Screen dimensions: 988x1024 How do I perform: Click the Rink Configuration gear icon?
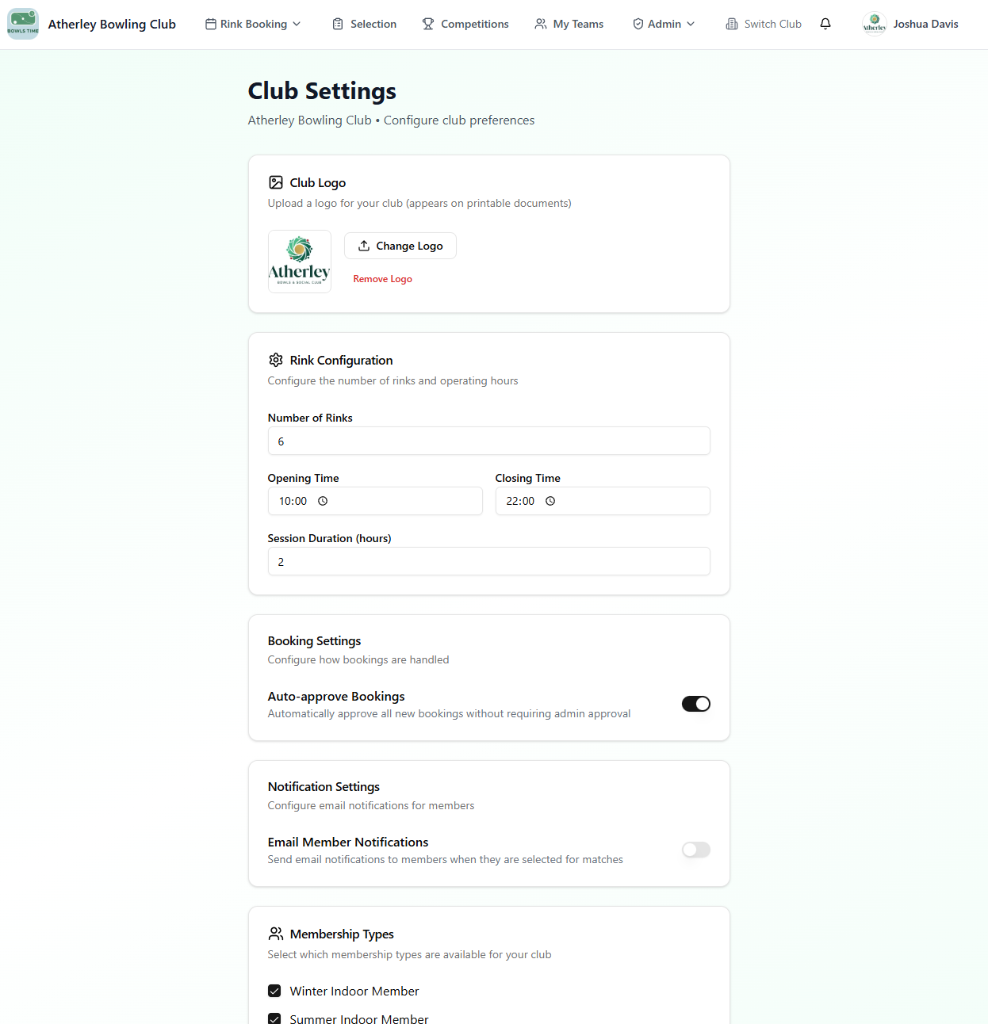point(276,360)
